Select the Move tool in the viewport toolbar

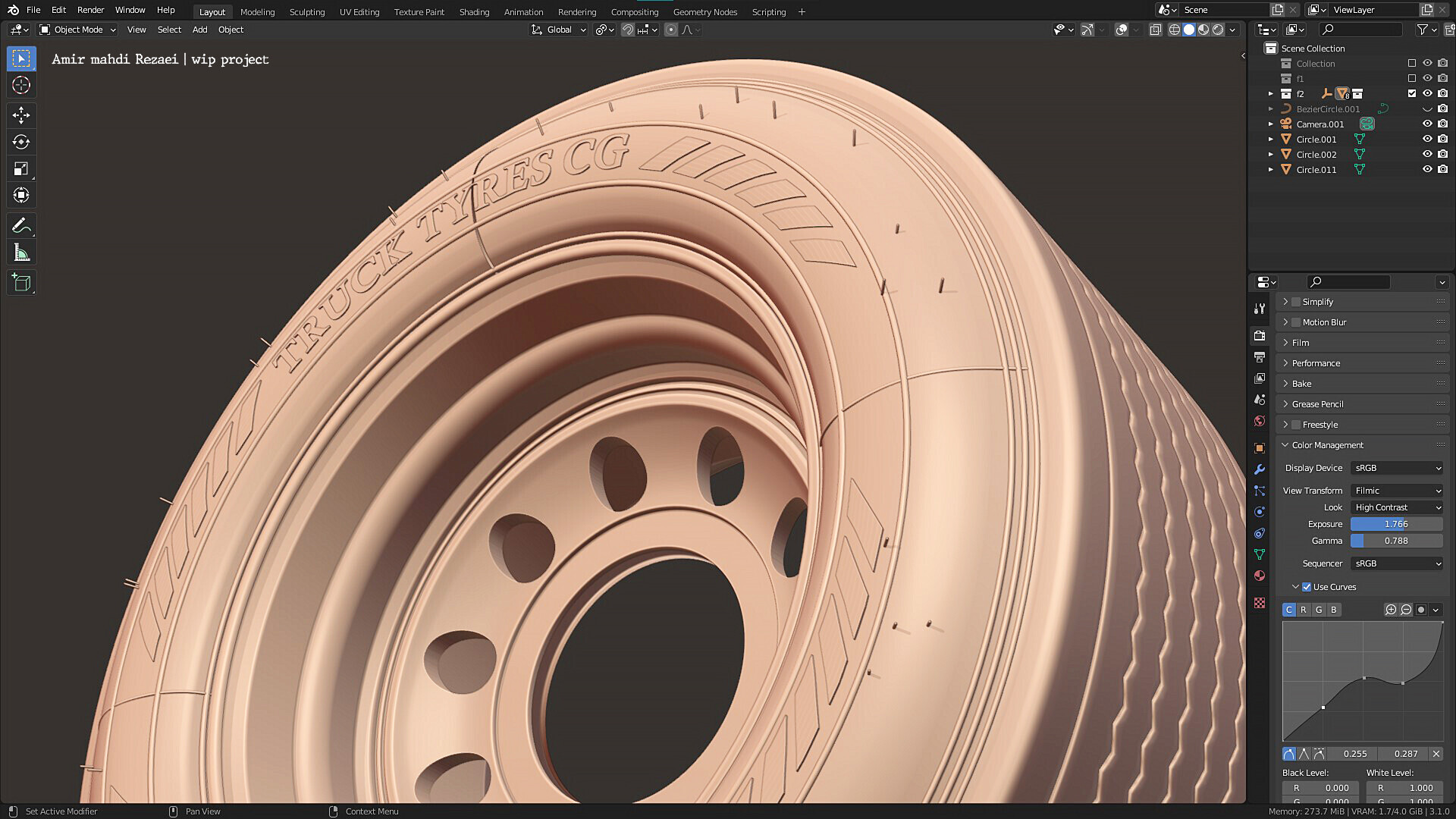point(20,115)
